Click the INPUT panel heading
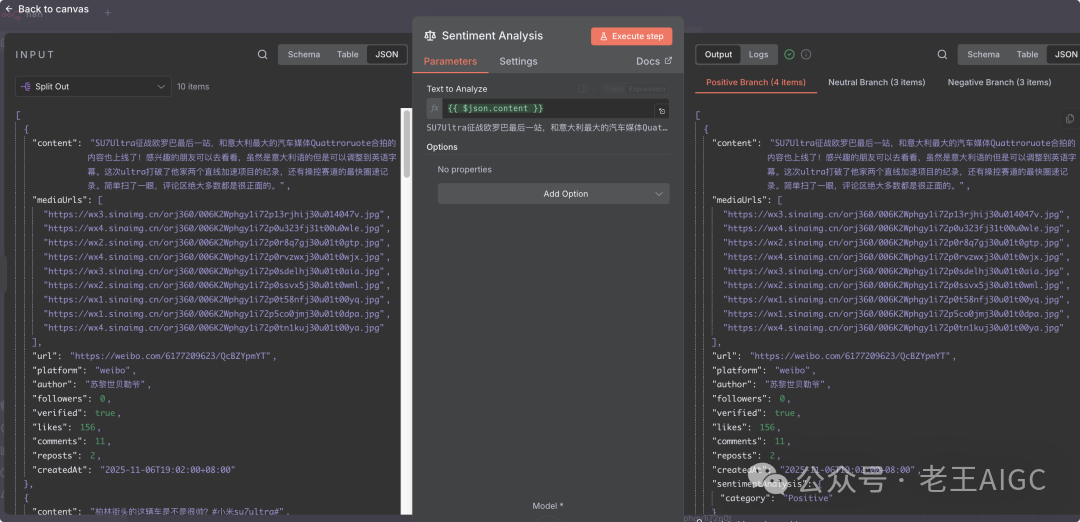 [34, 54]
